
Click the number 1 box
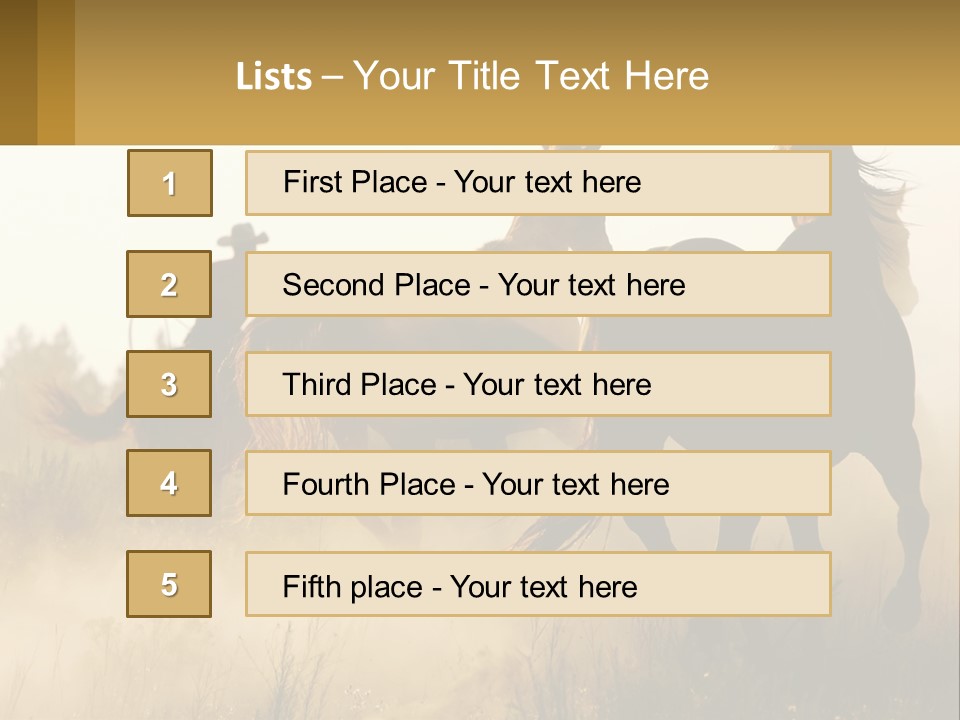coord(170,183)
